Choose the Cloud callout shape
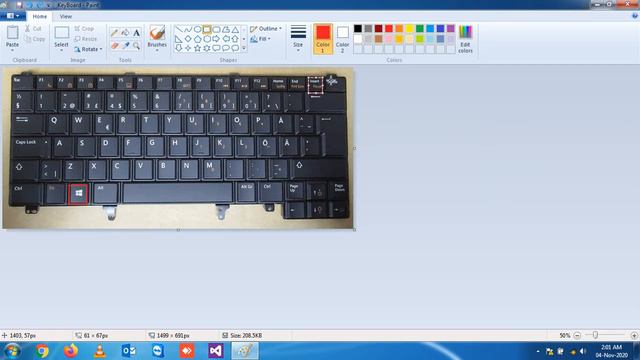 pyautogui.click(x=235, y=48)
